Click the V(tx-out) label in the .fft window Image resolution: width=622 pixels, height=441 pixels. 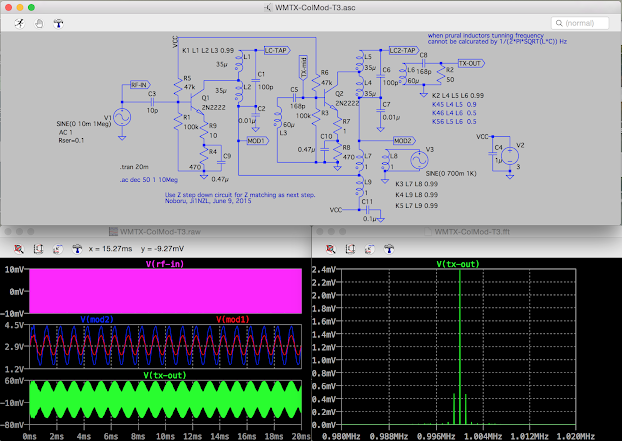coord(458,264)
